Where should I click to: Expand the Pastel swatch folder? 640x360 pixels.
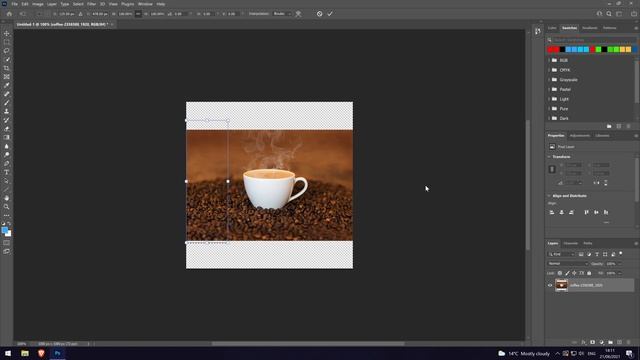[549, 89]
